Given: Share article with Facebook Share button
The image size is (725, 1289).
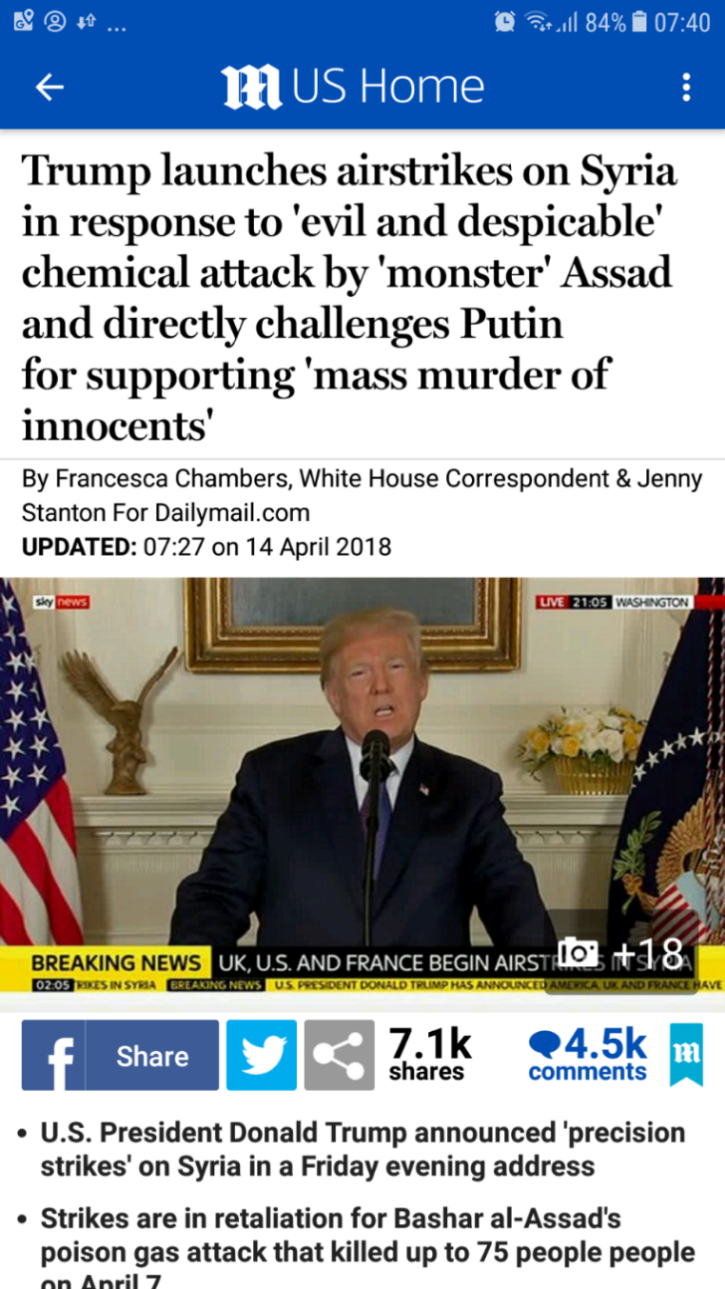Looking at the screenshot, I should pyautogui.click(x=120, y=1055).
